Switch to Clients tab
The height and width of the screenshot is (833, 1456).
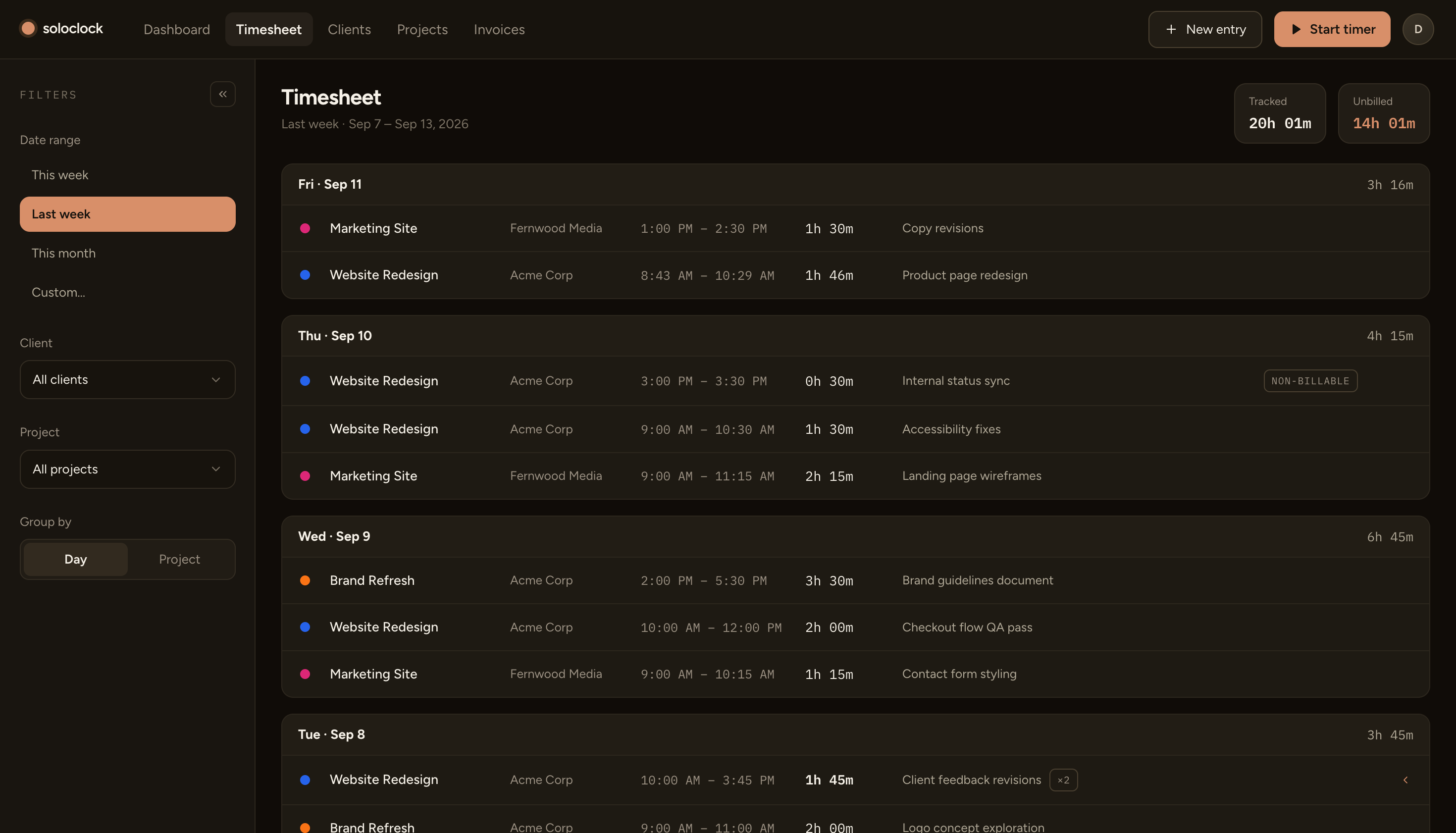[x=349, y=29]
